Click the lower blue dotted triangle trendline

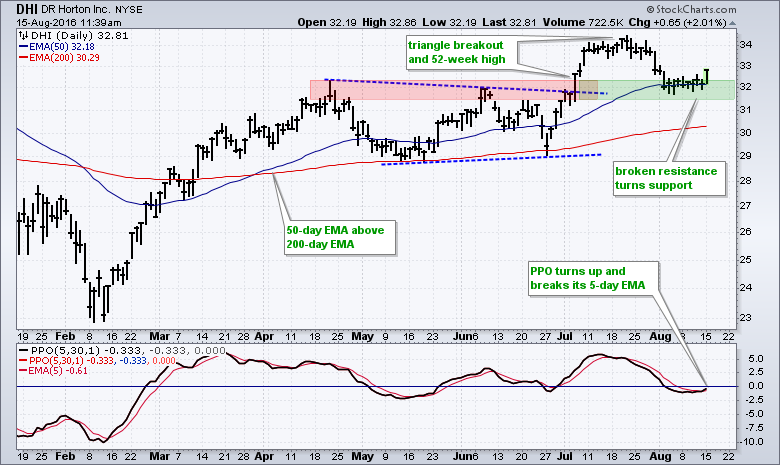[491, 159]
